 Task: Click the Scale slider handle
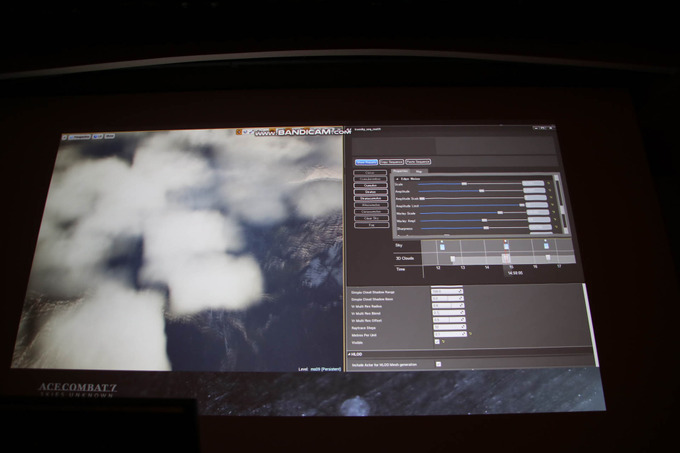pos(464,184)
